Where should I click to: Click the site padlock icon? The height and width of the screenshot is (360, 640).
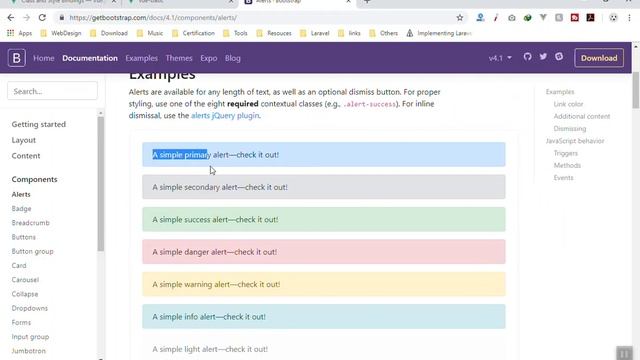(62, 18)
